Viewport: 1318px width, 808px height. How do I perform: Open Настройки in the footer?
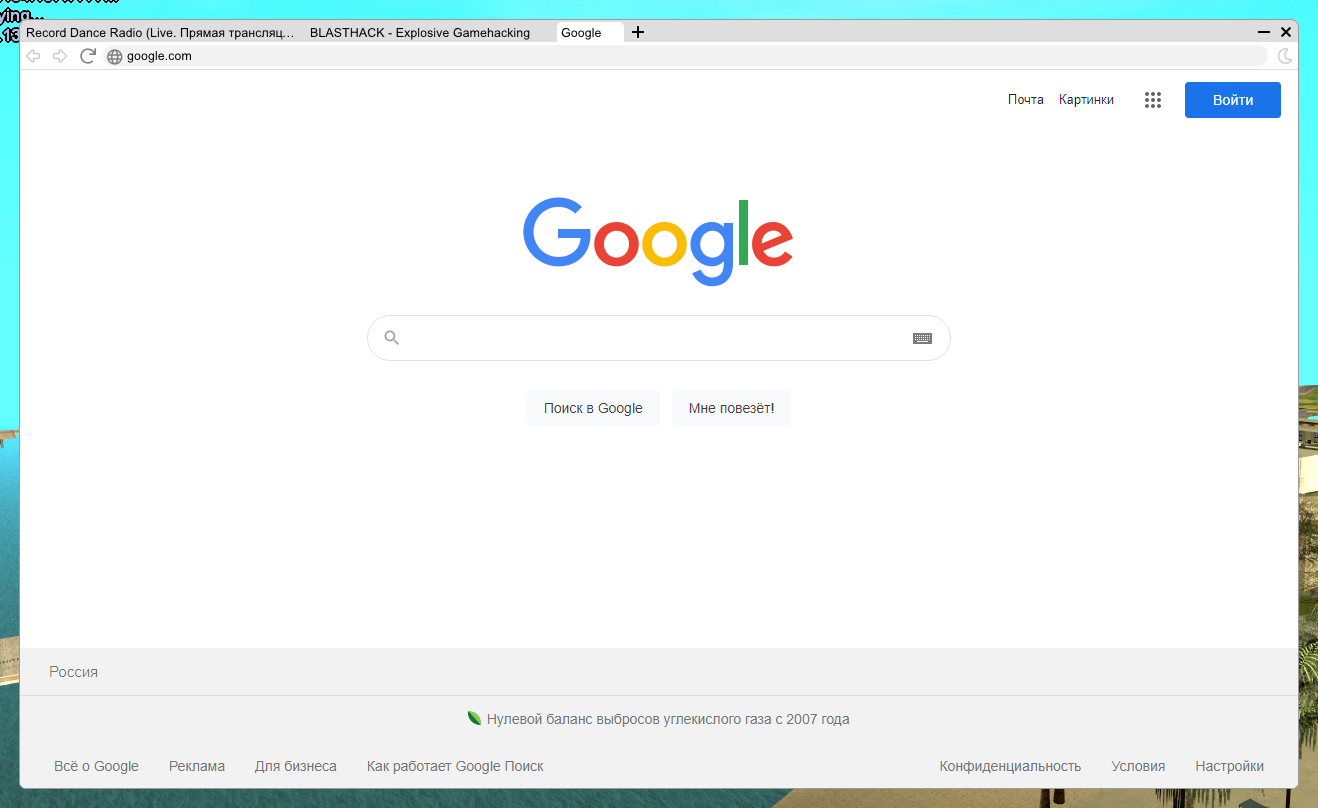(x=1229, y=766)
